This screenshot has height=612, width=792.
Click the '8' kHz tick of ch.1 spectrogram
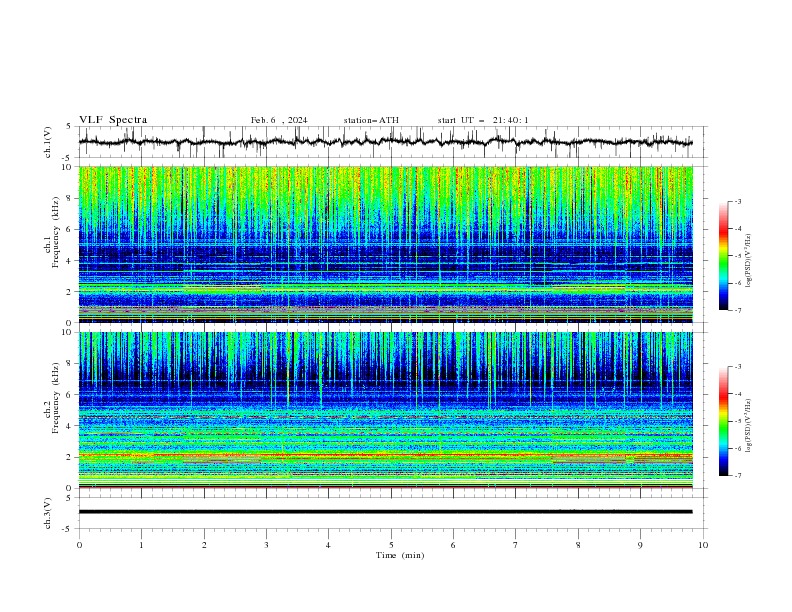70,198
